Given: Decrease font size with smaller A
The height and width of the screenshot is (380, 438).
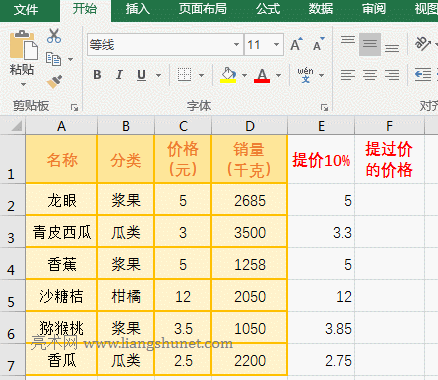Looking at the screenshot, I should [x=318, y=44].
